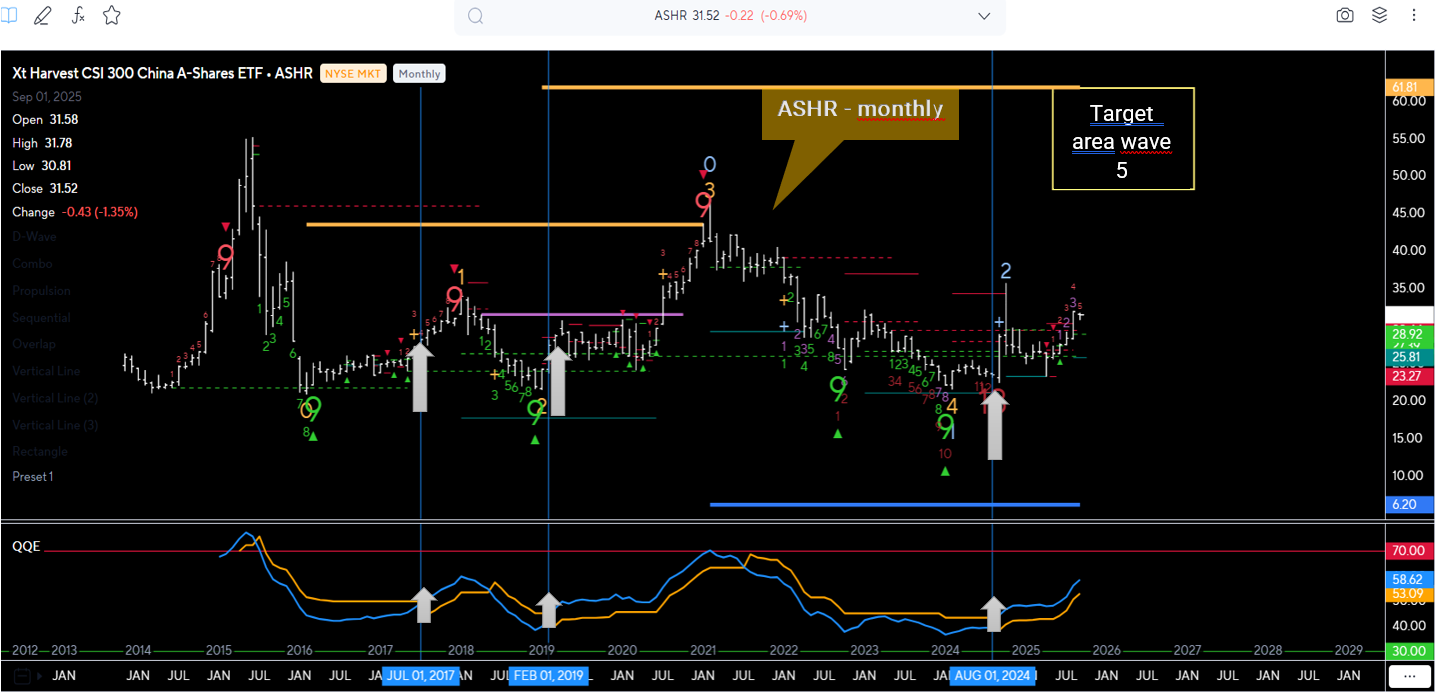
Task: Click the star favorites icon
Action: pos(112,16)
